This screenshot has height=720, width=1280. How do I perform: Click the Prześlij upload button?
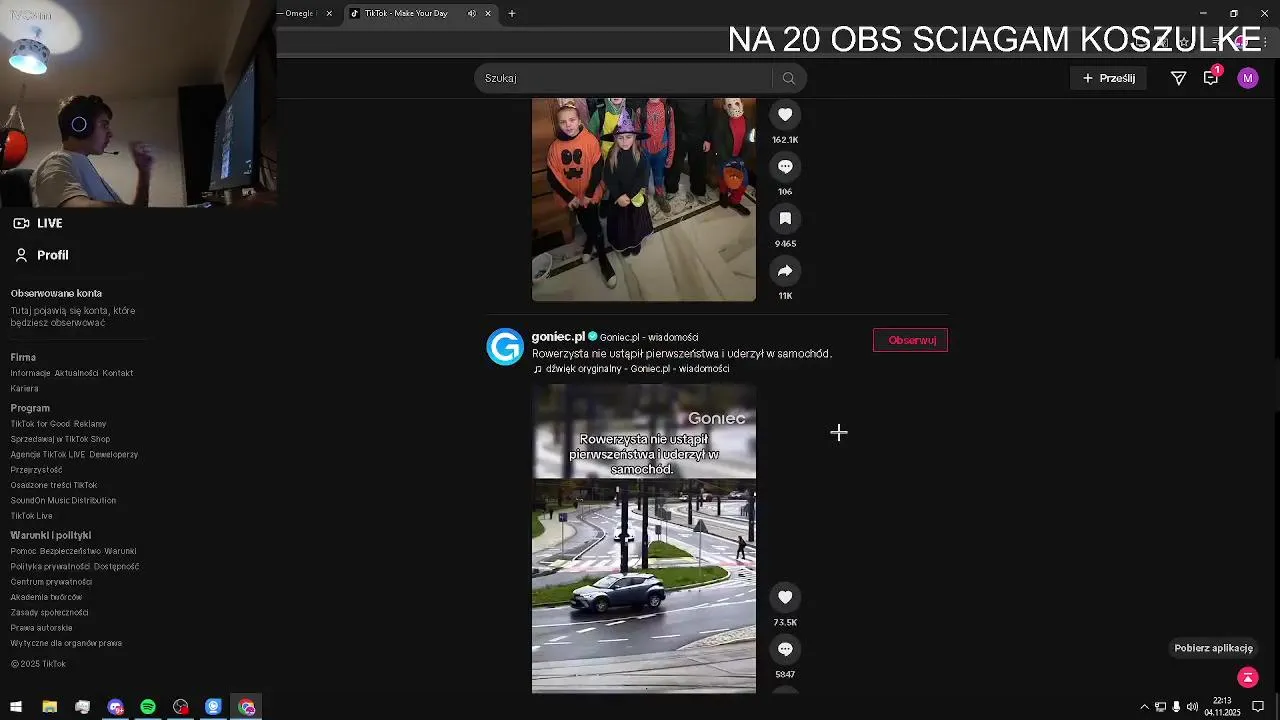[x=1109, y=78]
